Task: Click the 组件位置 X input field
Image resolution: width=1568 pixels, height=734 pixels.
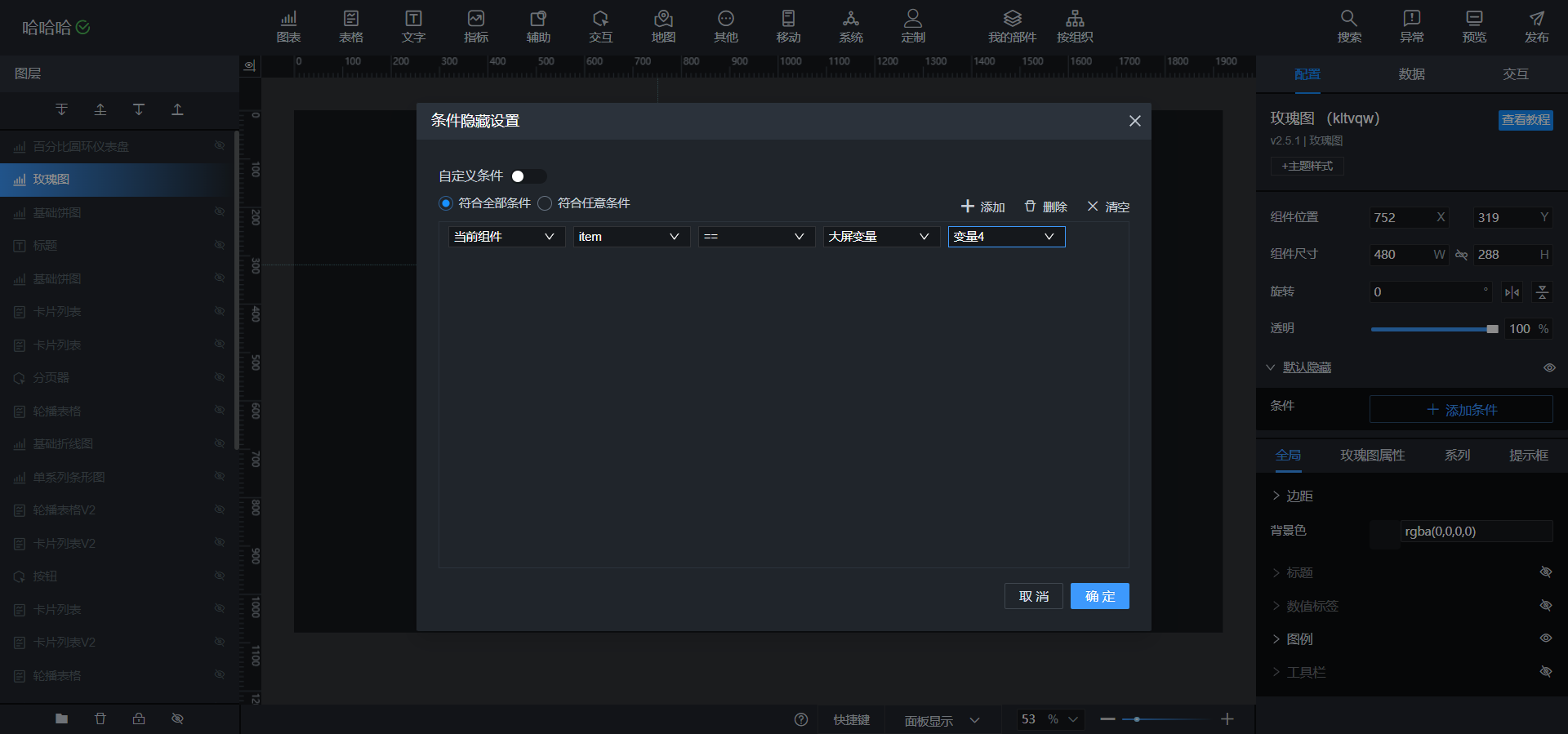Action: (1410, 217)
